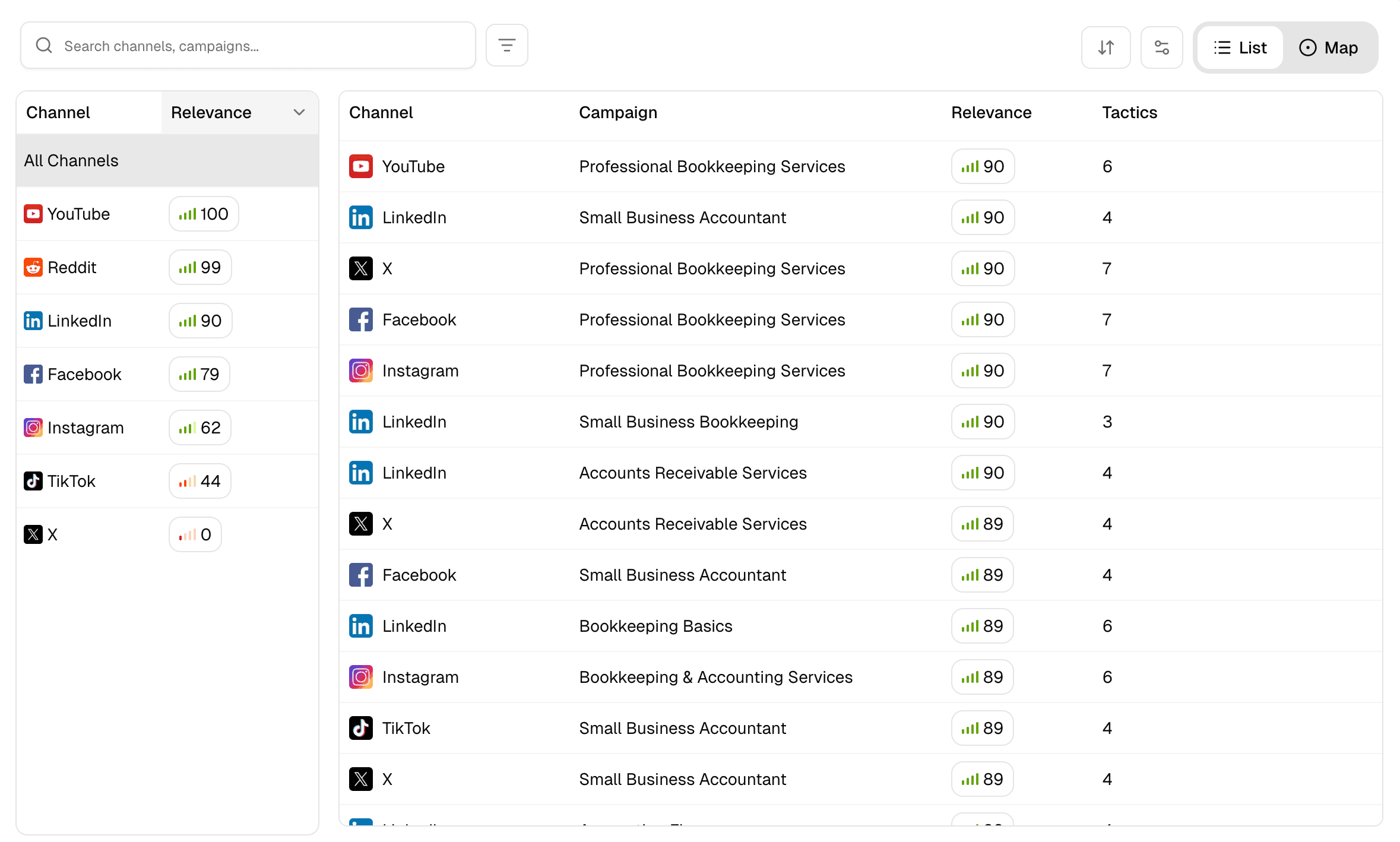Click the Channel column header
The width and height of the screenshot is (1400, 842).
pos(381,112)
